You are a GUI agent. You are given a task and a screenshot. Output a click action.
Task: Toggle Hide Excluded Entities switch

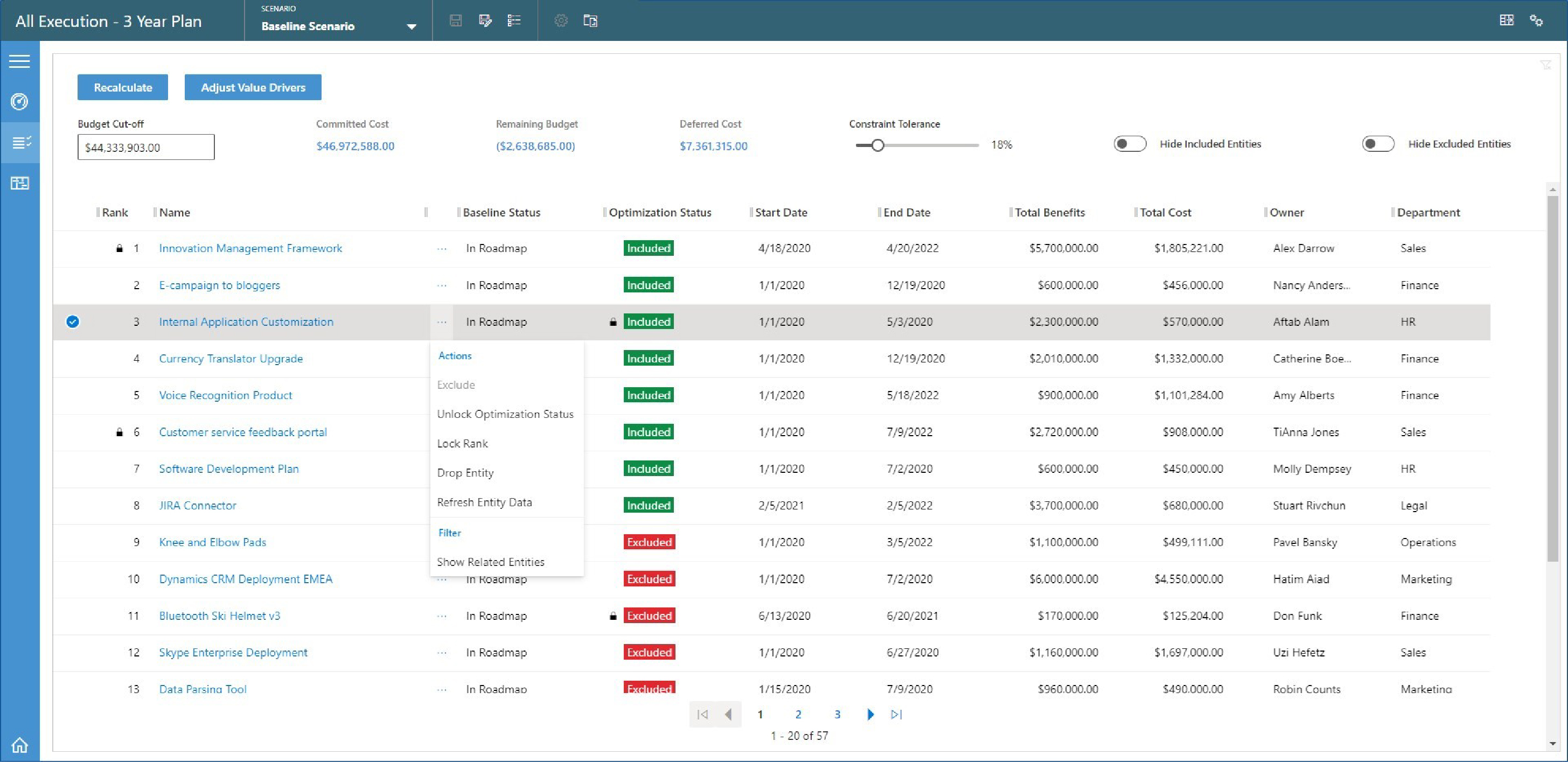tap(1378, 144)
